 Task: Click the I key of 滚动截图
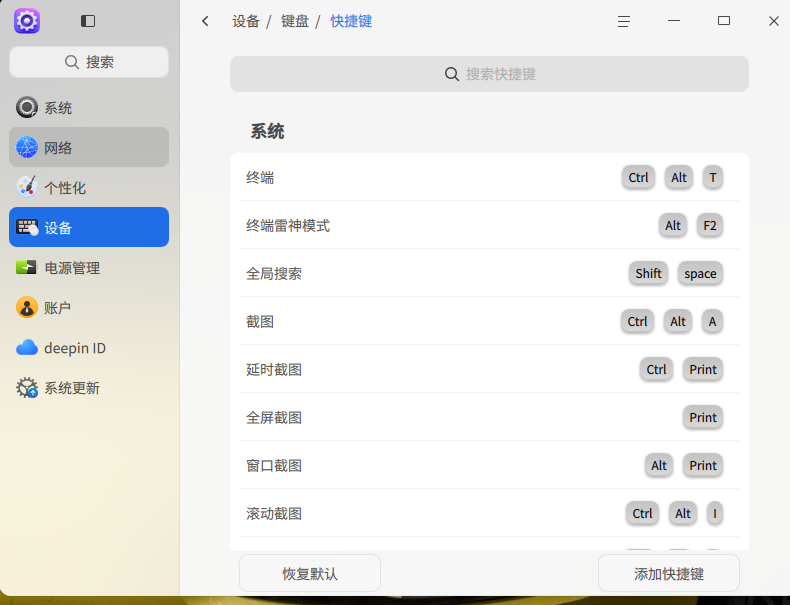(x=714, y=513)
